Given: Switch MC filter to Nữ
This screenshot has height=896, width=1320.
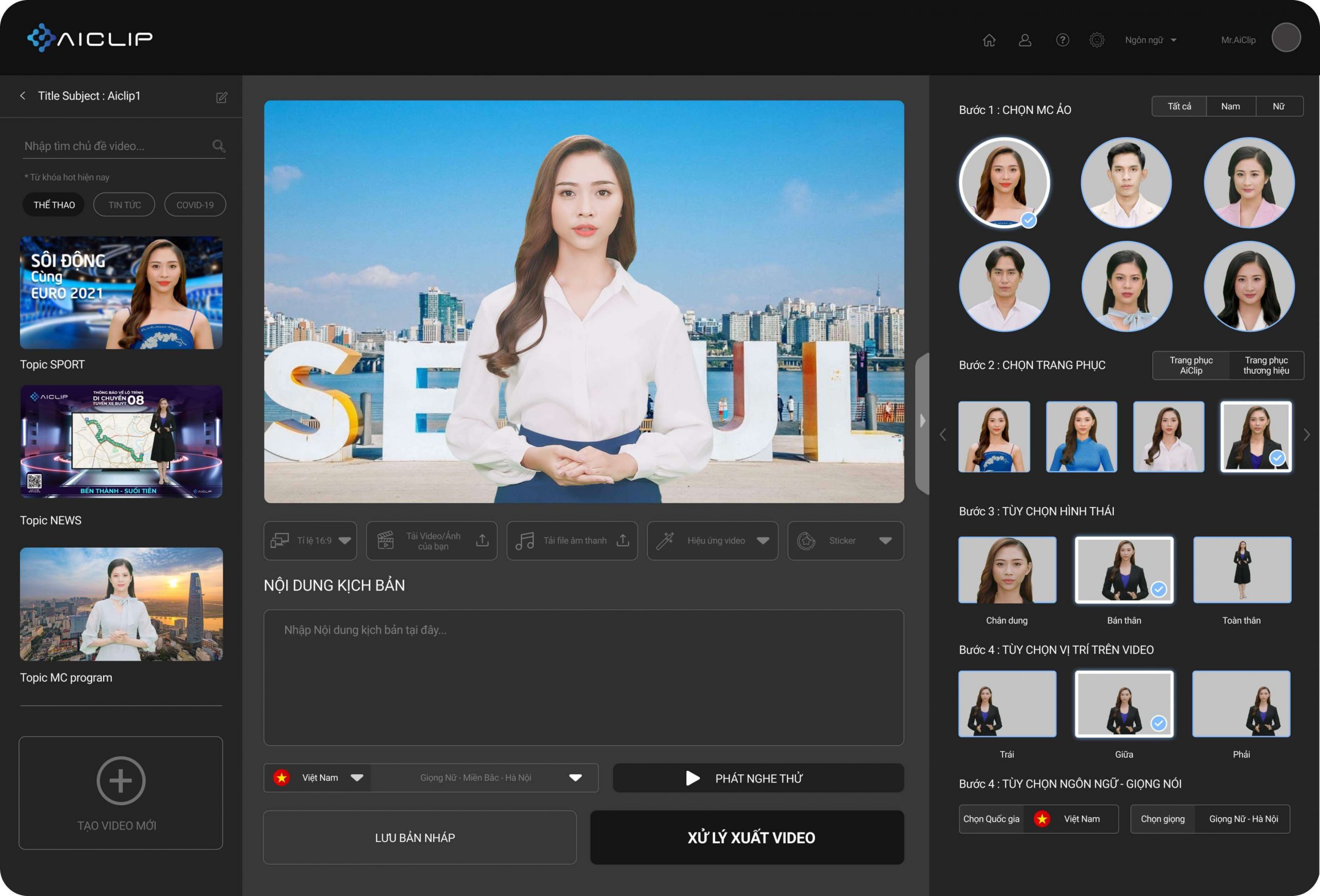Looking at the screenshot, I should click(x=1280, y=106).
